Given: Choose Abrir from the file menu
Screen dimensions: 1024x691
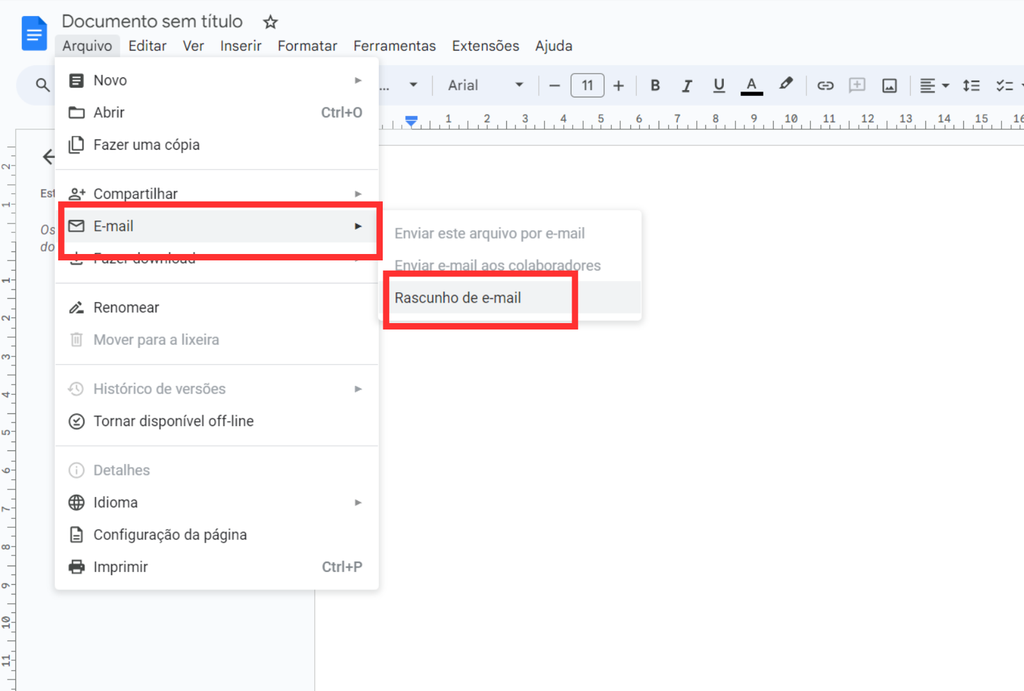Looking at the screenshot, I should (x=217, y=112).
